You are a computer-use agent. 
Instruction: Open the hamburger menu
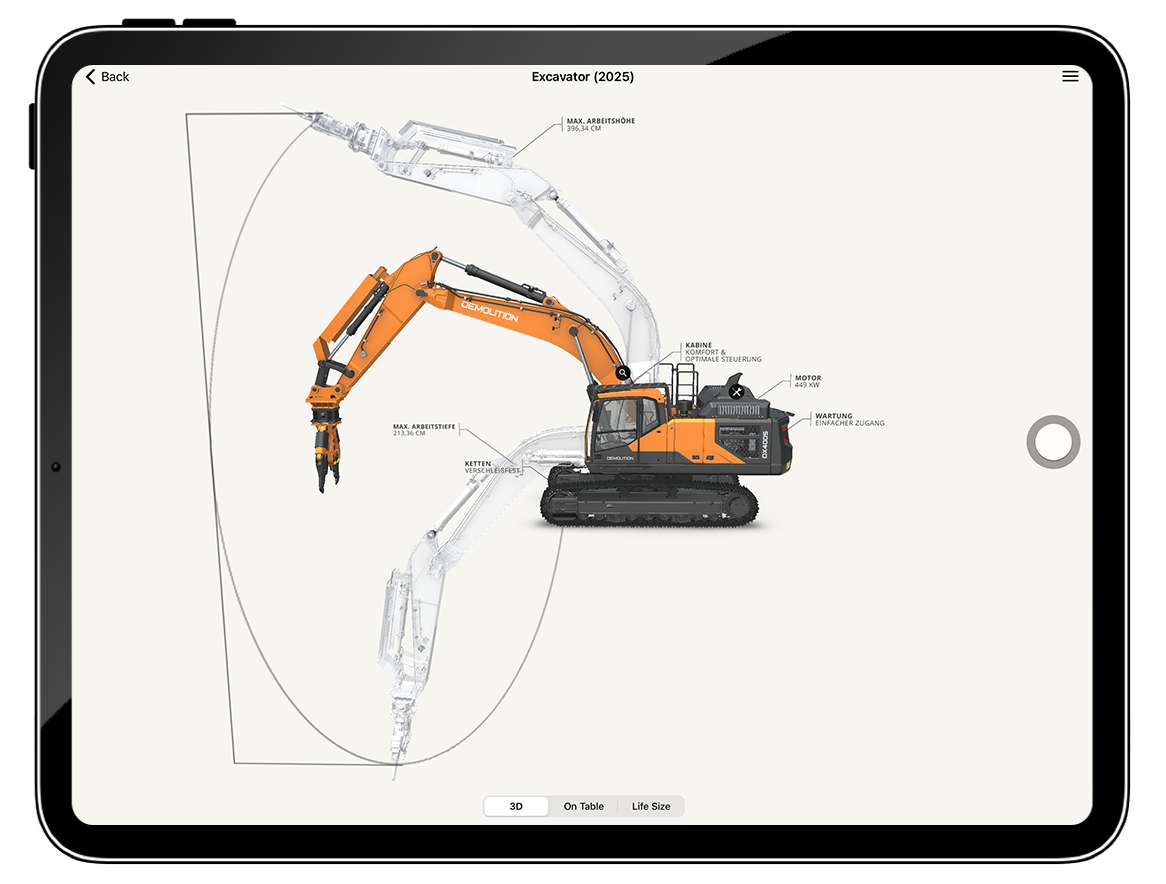pyautogui.click(x=1070, y=77)
